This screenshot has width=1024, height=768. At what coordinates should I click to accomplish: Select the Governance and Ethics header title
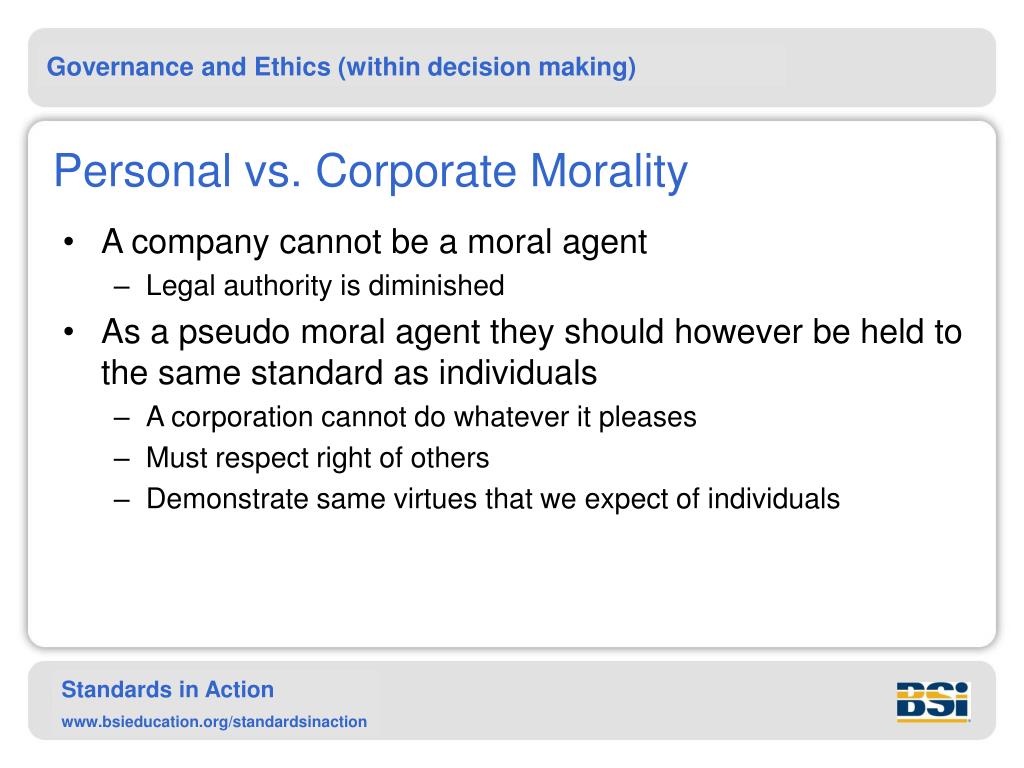tap(342, 67)
